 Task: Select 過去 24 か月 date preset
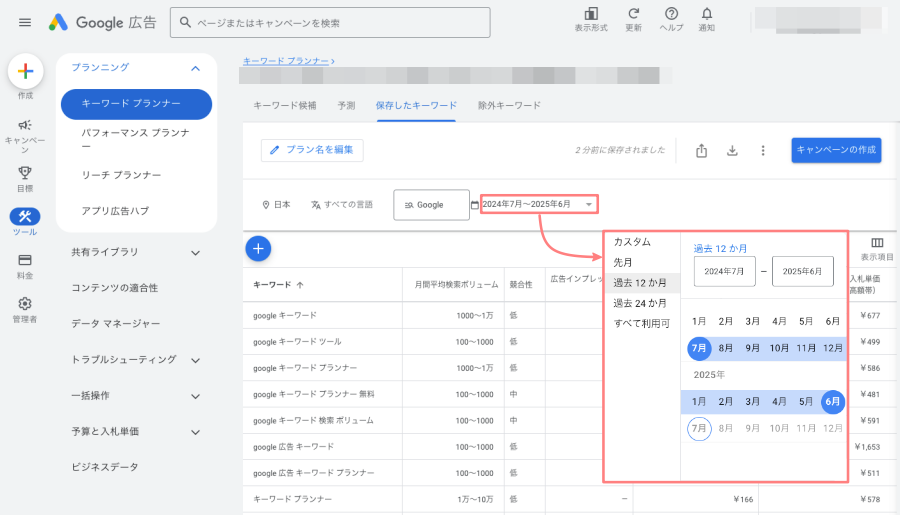pos(640,303)
